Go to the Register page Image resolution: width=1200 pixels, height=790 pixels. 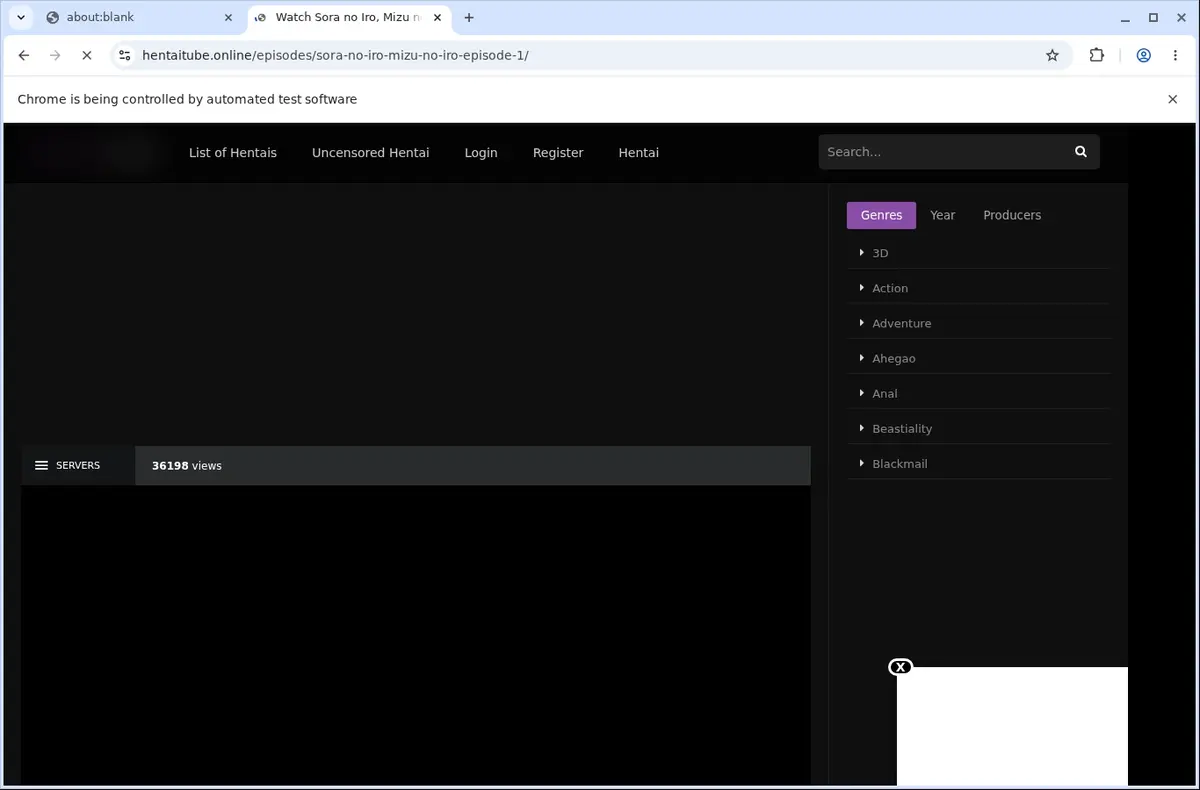(558, 152)
